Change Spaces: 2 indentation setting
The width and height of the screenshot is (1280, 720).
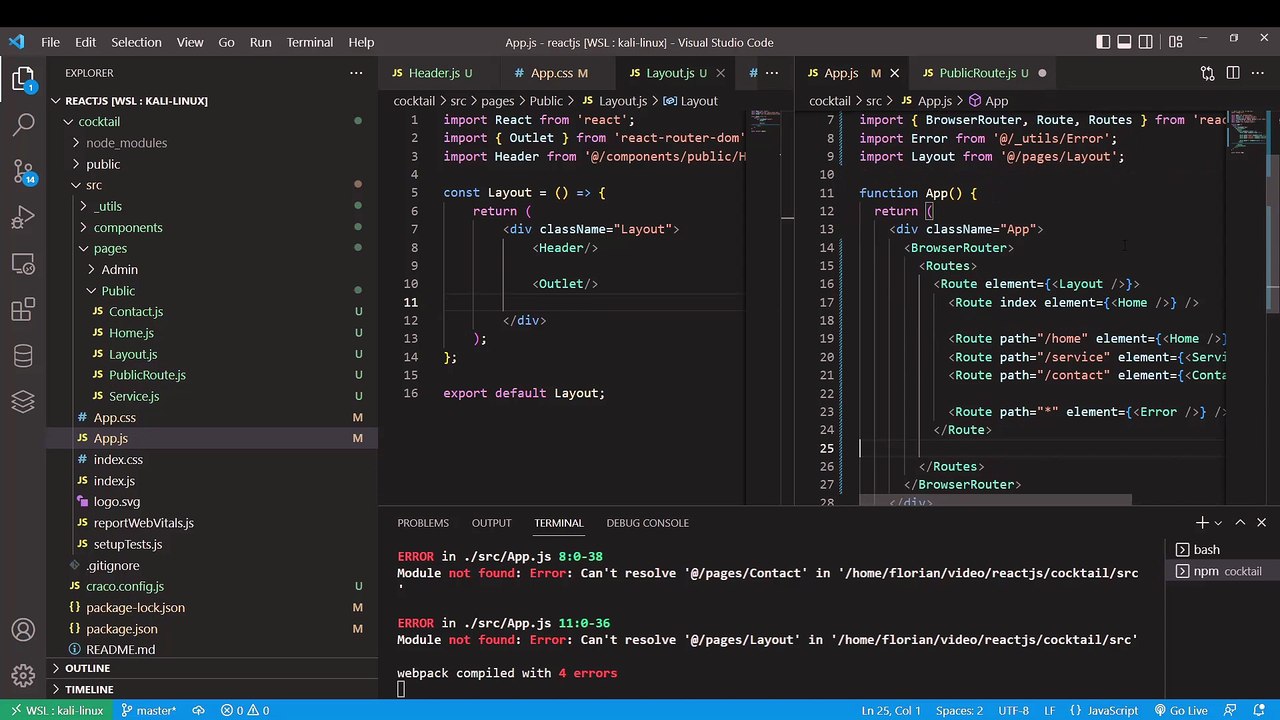click(x=959, y=710)
